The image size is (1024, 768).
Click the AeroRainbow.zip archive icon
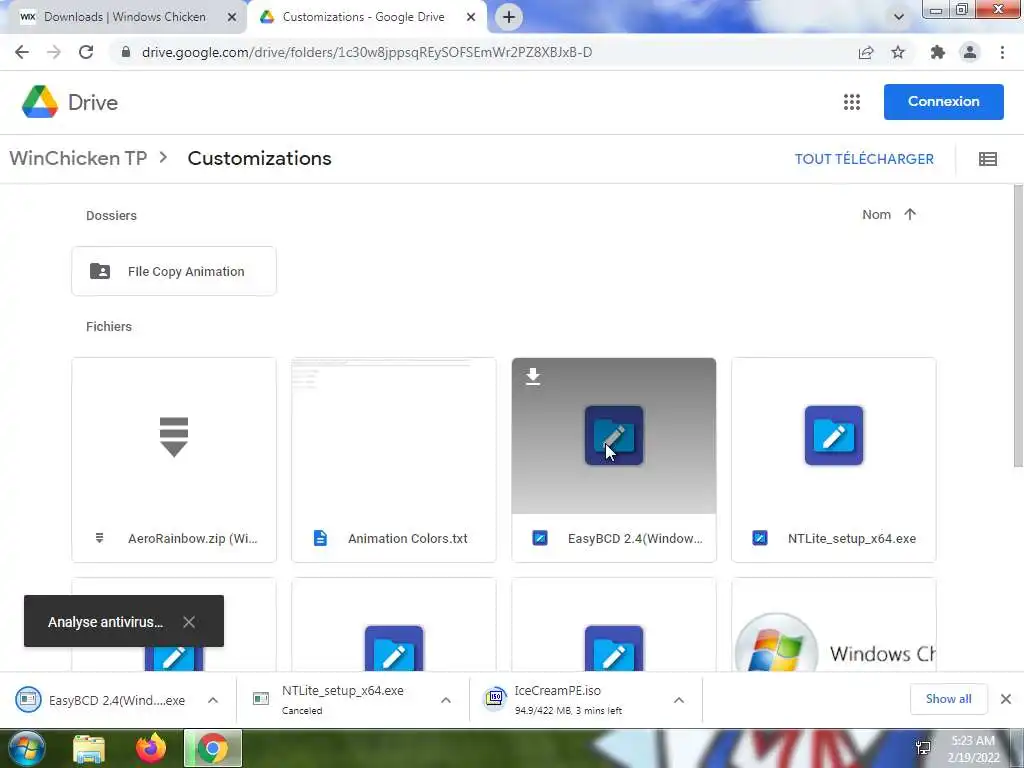pyautogui.click(x=174, y=436)
